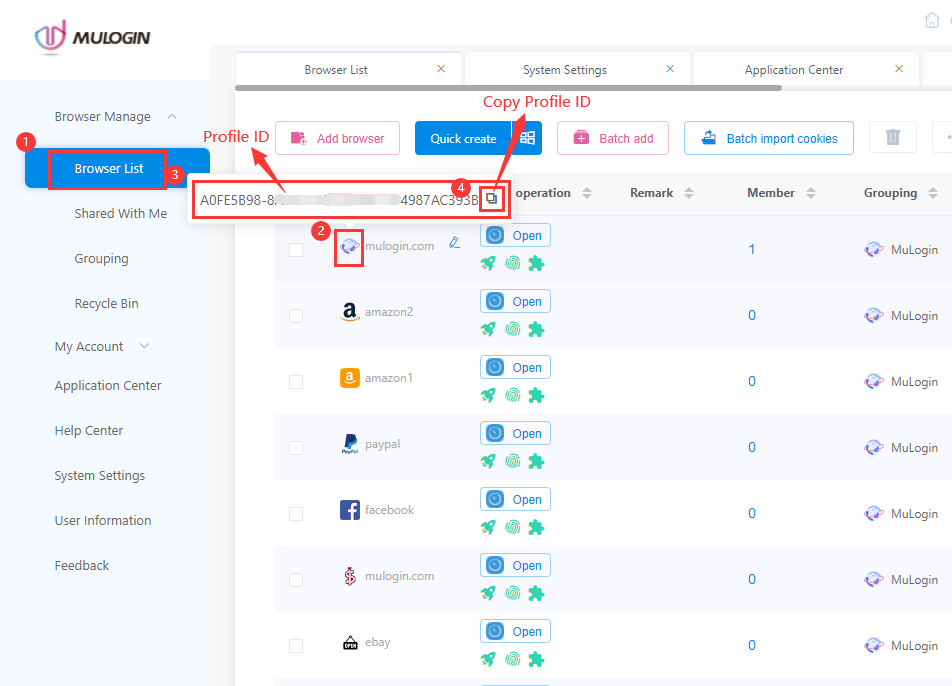Click the facebook profile logo icon
Image resolution: width=952 pixels, height=686 pixels.
(x=350, y=510)
